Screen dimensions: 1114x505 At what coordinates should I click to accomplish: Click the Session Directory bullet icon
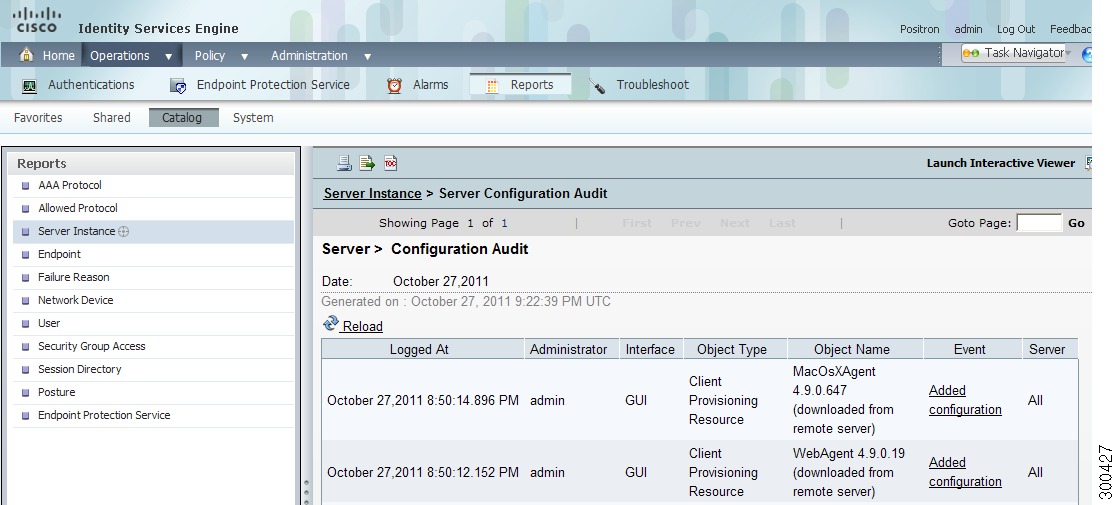click(26, 369)
